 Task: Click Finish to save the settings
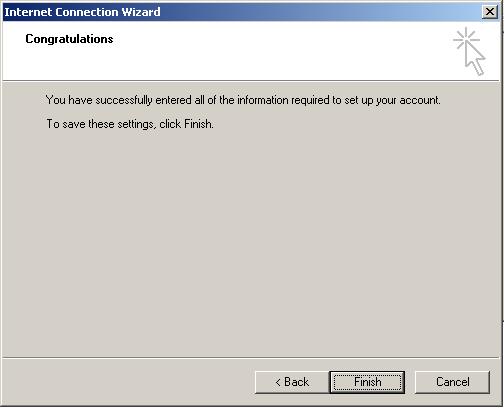367,382
